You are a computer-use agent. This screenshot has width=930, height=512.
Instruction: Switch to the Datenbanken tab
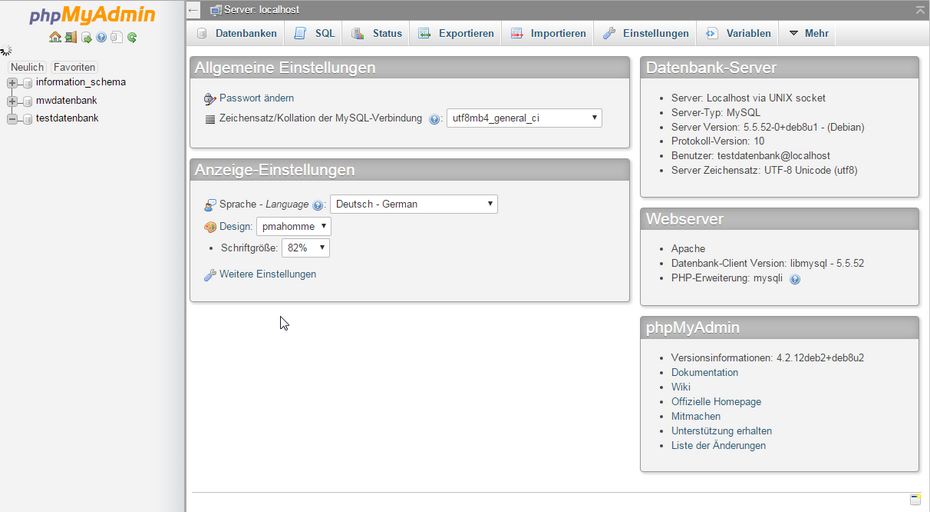coord(237,33)
